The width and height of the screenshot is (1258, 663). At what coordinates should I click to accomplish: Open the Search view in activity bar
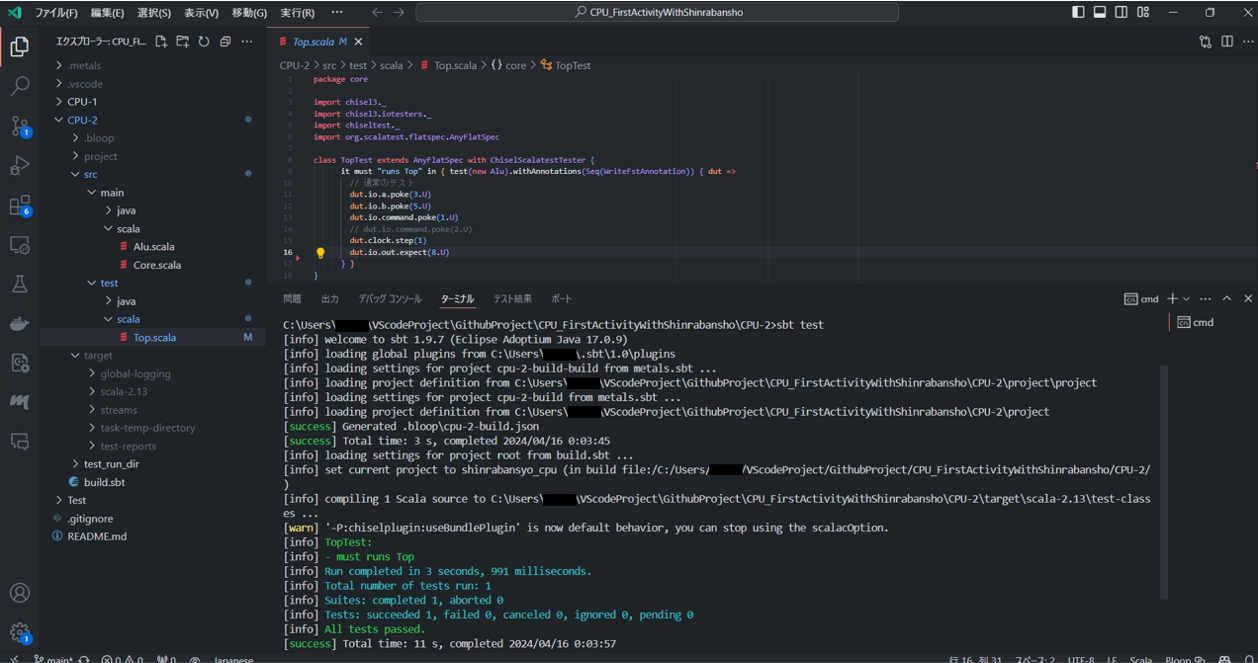(20, 87)
